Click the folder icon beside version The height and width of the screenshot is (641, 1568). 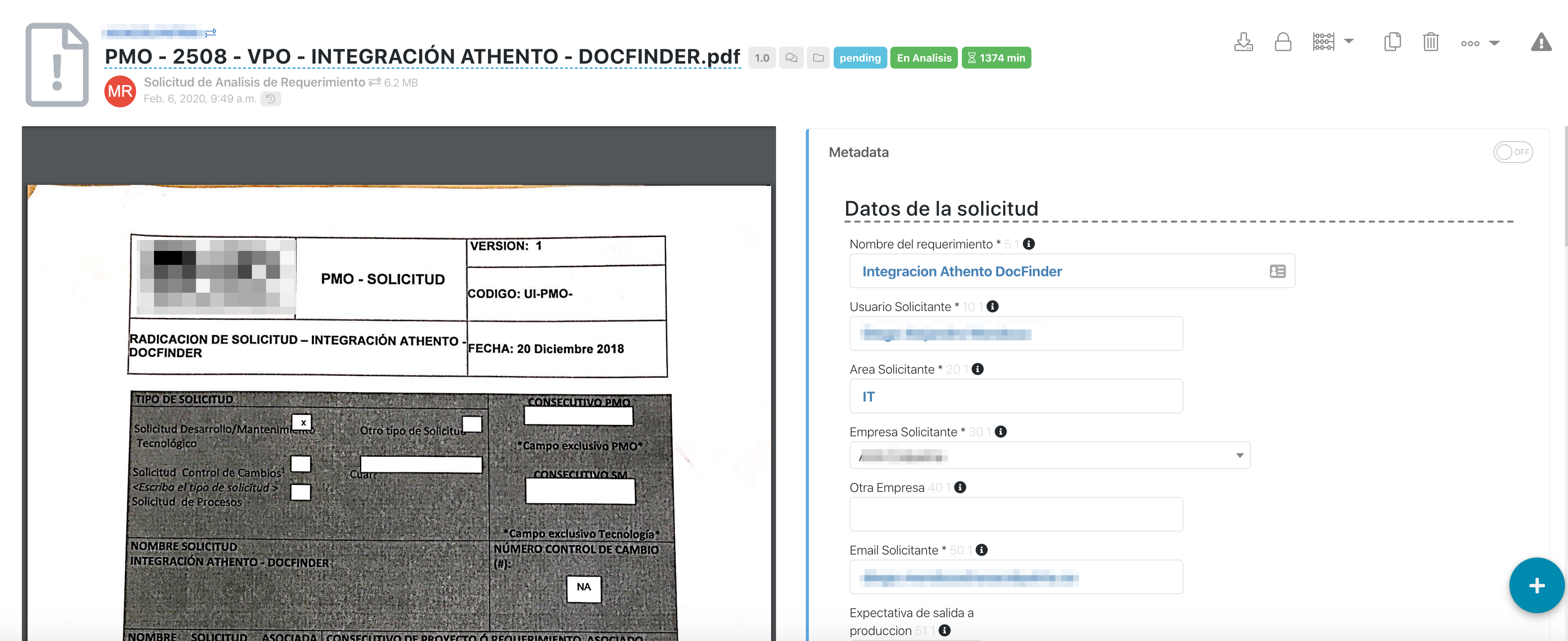pyautogui.click(x=818, y=58)
